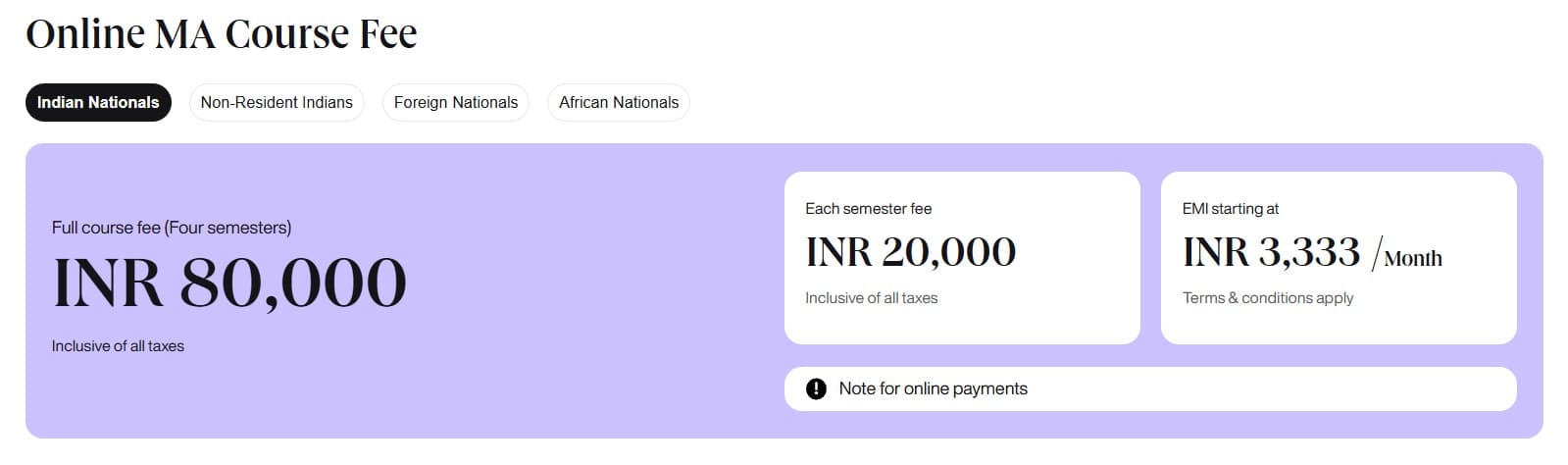Click Inclusive of all taxes below INR 20,000
This screenshot has width=1568, height=465.
coord(871,297)
